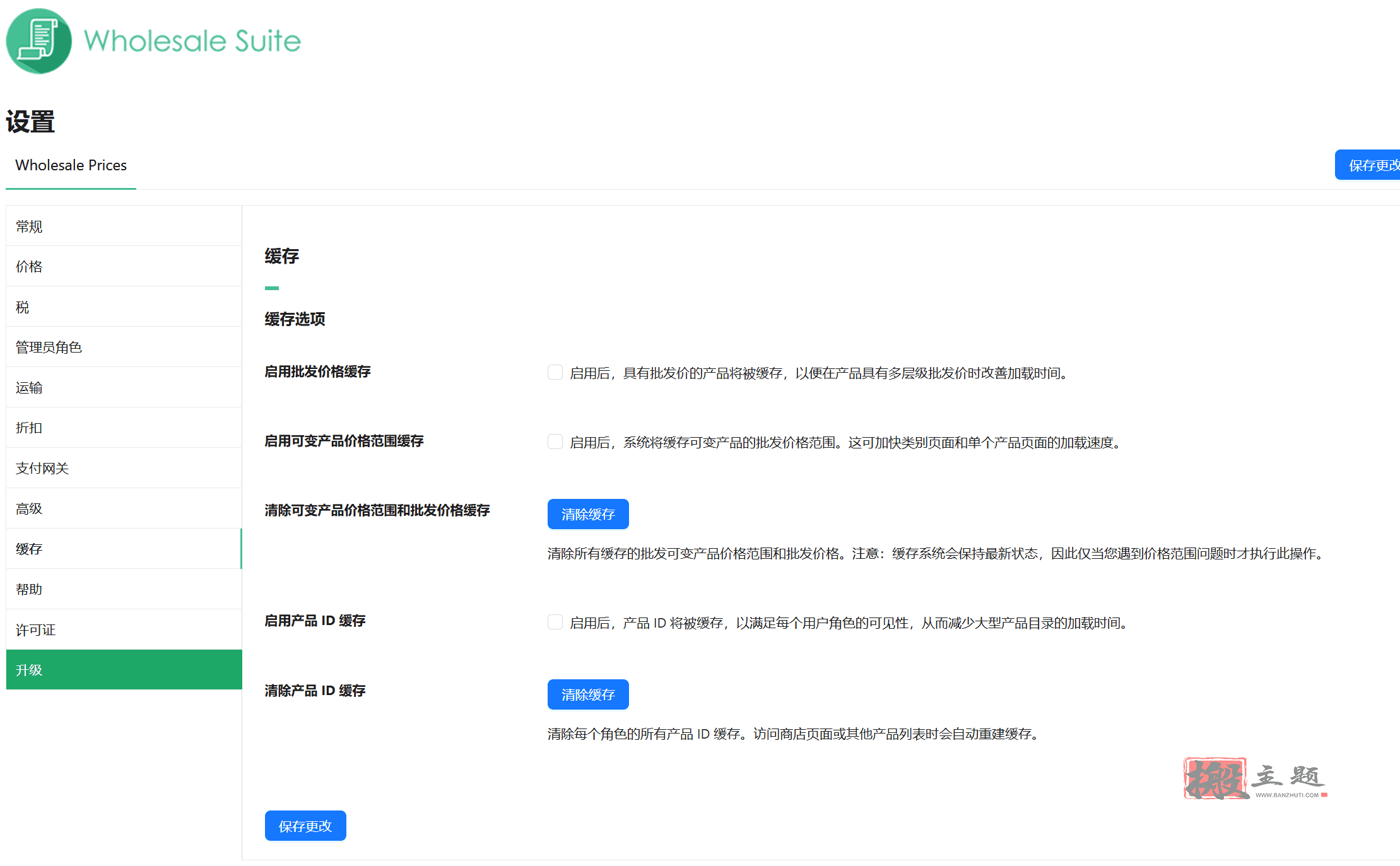This screenshot has width=1400, height=866.
Task: Enable the 启用批发价格缓存 checkbox
Action: (x=555, y=372)
